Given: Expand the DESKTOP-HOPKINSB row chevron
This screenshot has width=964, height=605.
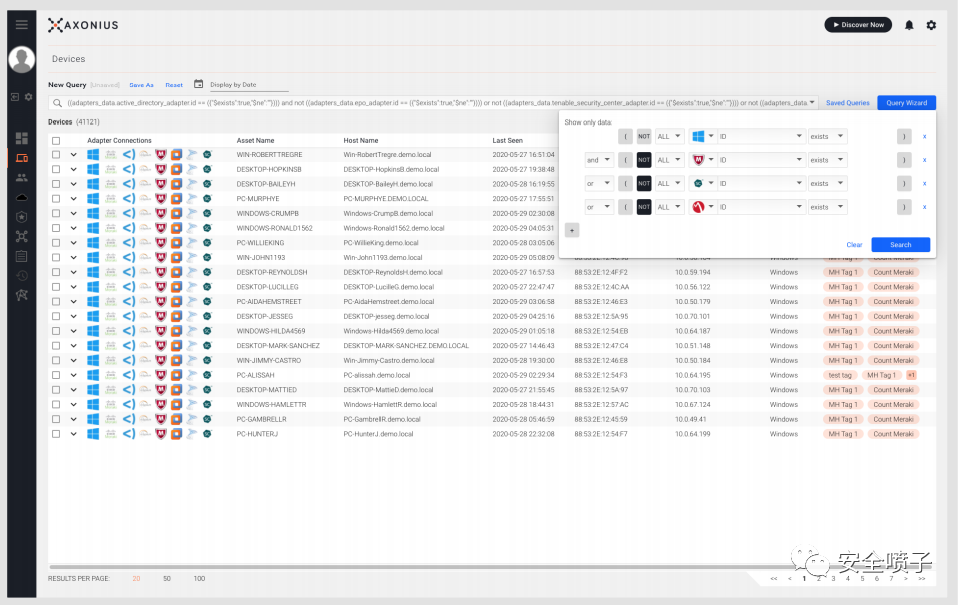Looking at the screenshot, I should pyautogui.click(x=73, y=170).
